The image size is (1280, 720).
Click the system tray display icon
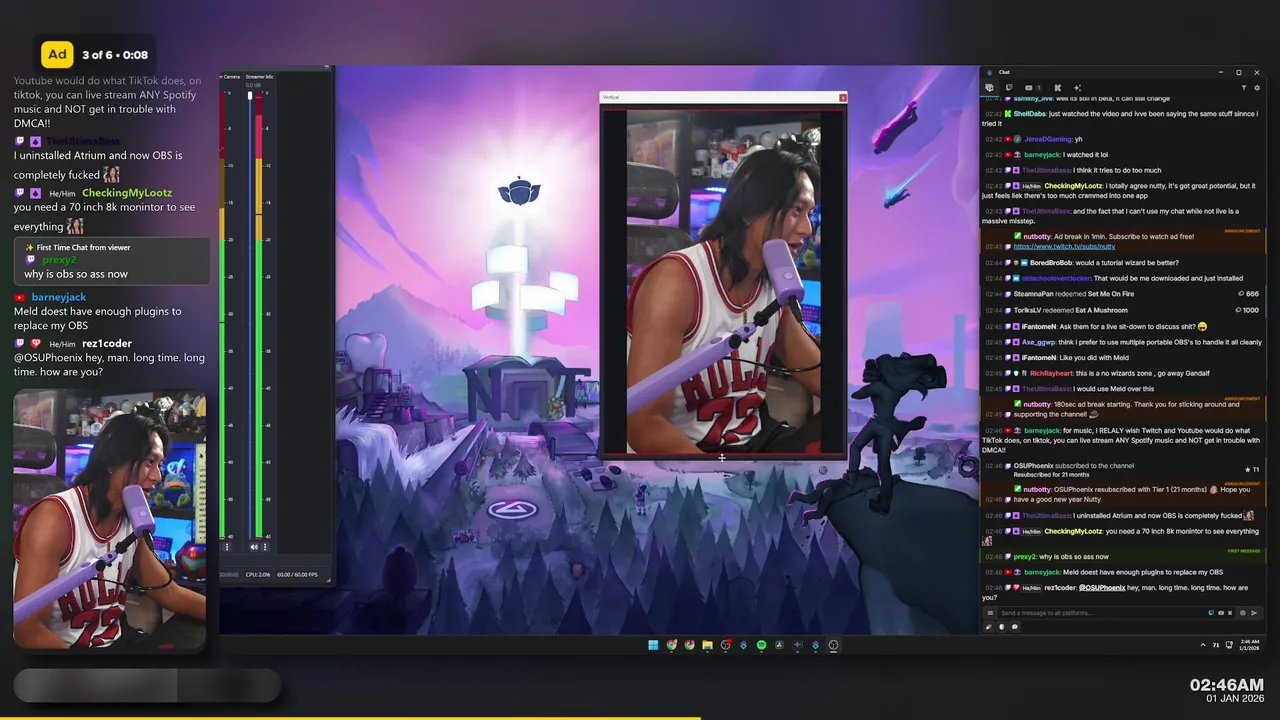pyautogui.click(x=1229, y=645)
